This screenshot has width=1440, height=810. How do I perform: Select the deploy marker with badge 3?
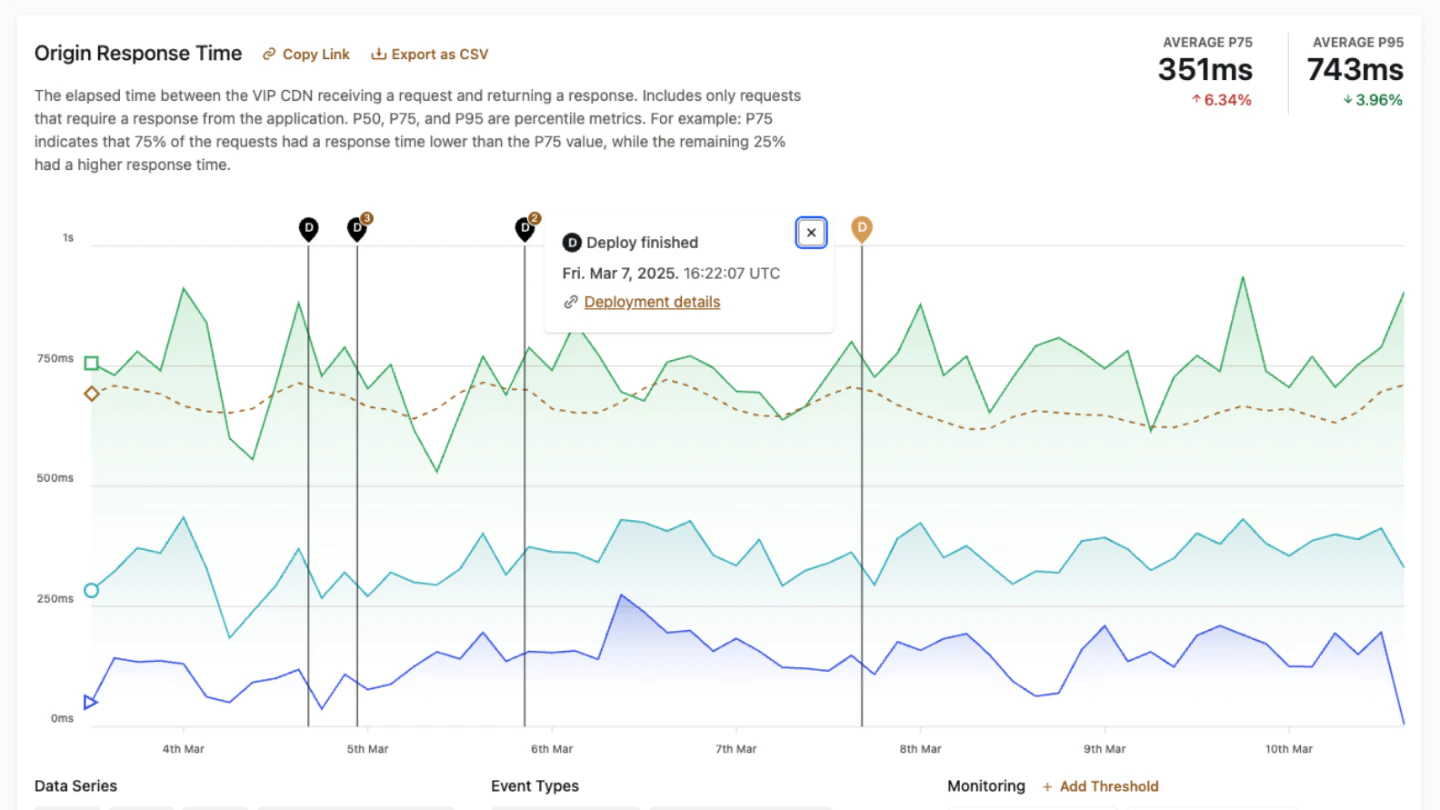(357, 229)
